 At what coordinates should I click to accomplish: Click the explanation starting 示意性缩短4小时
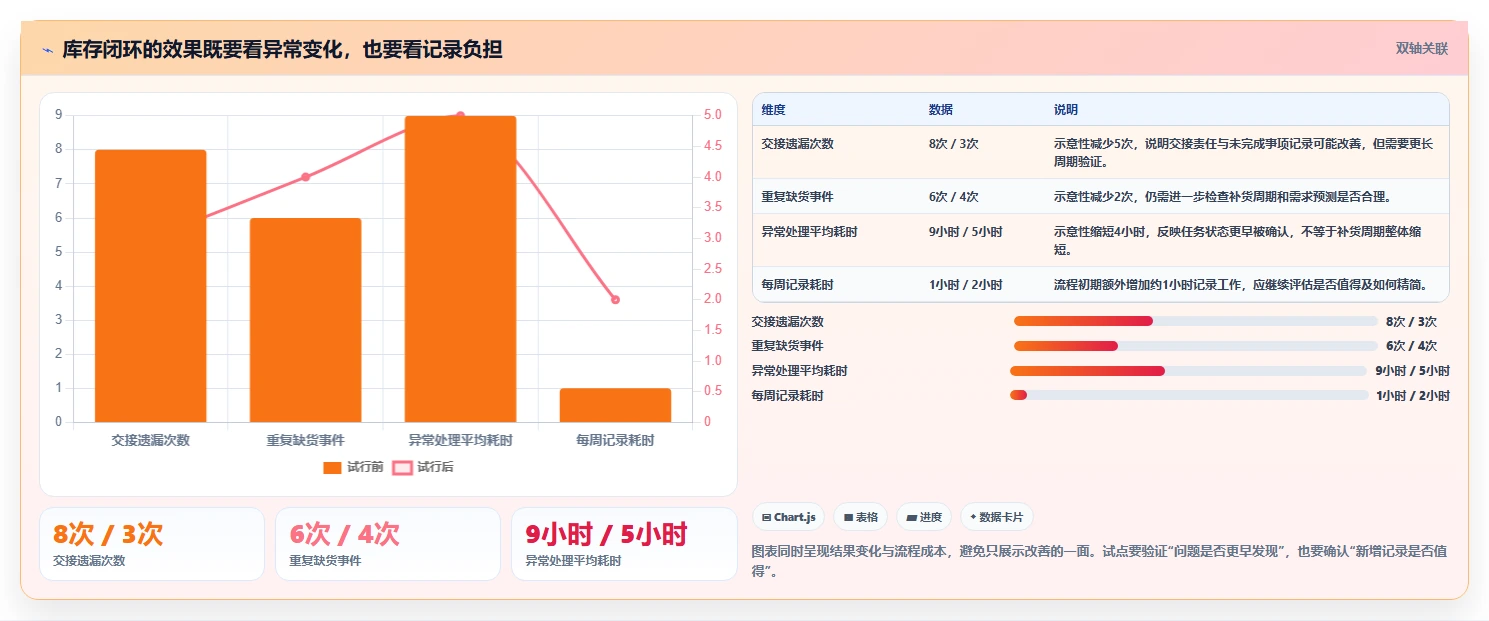point(1238,241)
